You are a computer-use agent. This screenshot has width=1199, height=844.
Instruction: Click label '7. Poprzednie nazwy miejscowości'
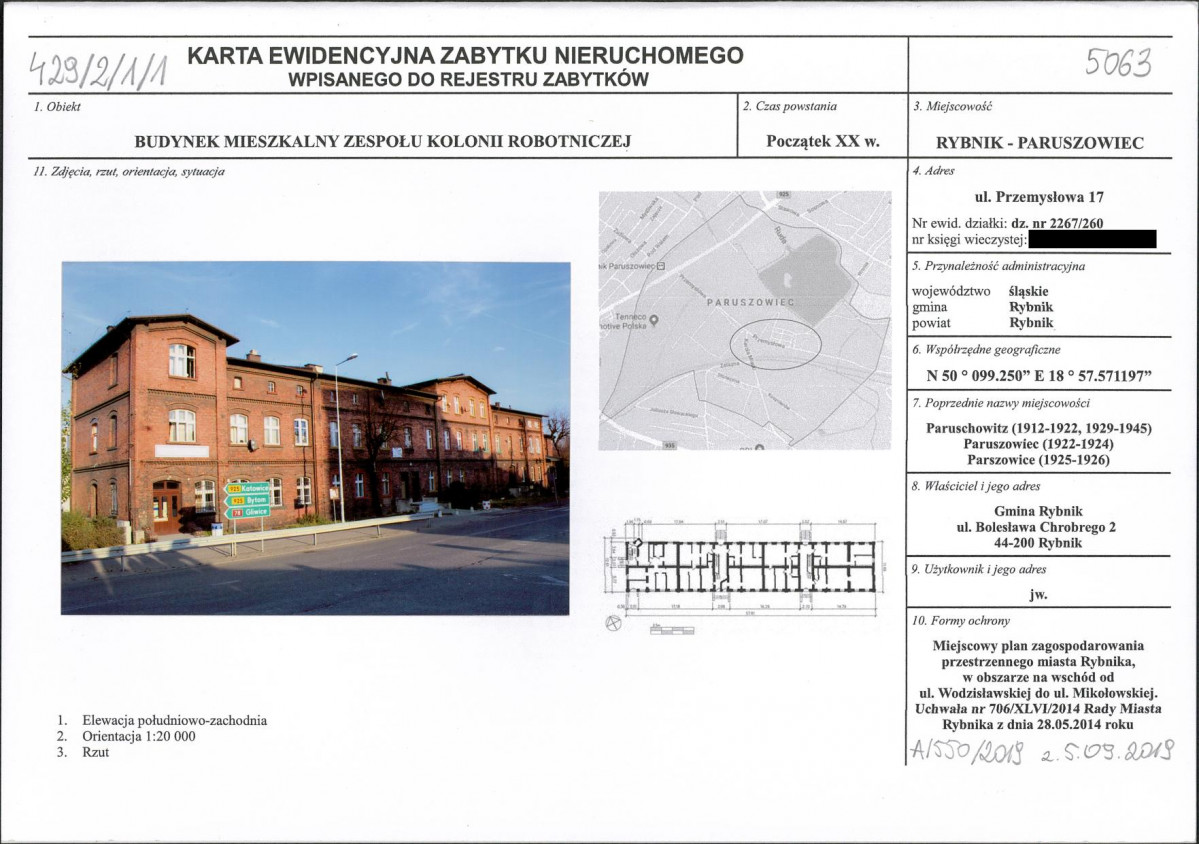1001,403
